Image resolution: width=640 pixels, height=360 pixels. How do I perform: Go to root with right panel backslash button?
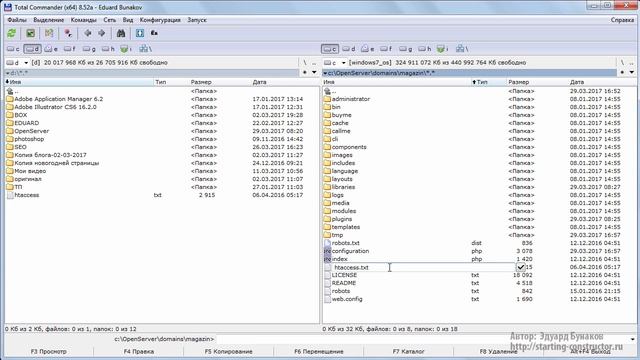pyautogui.click(x=622, y=63)
